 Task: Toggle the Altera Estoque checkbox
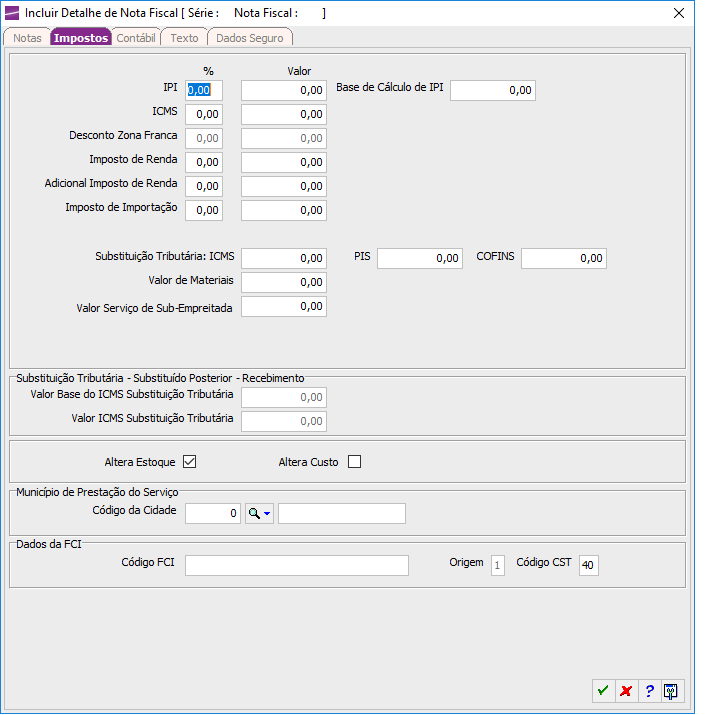[189, 462]
